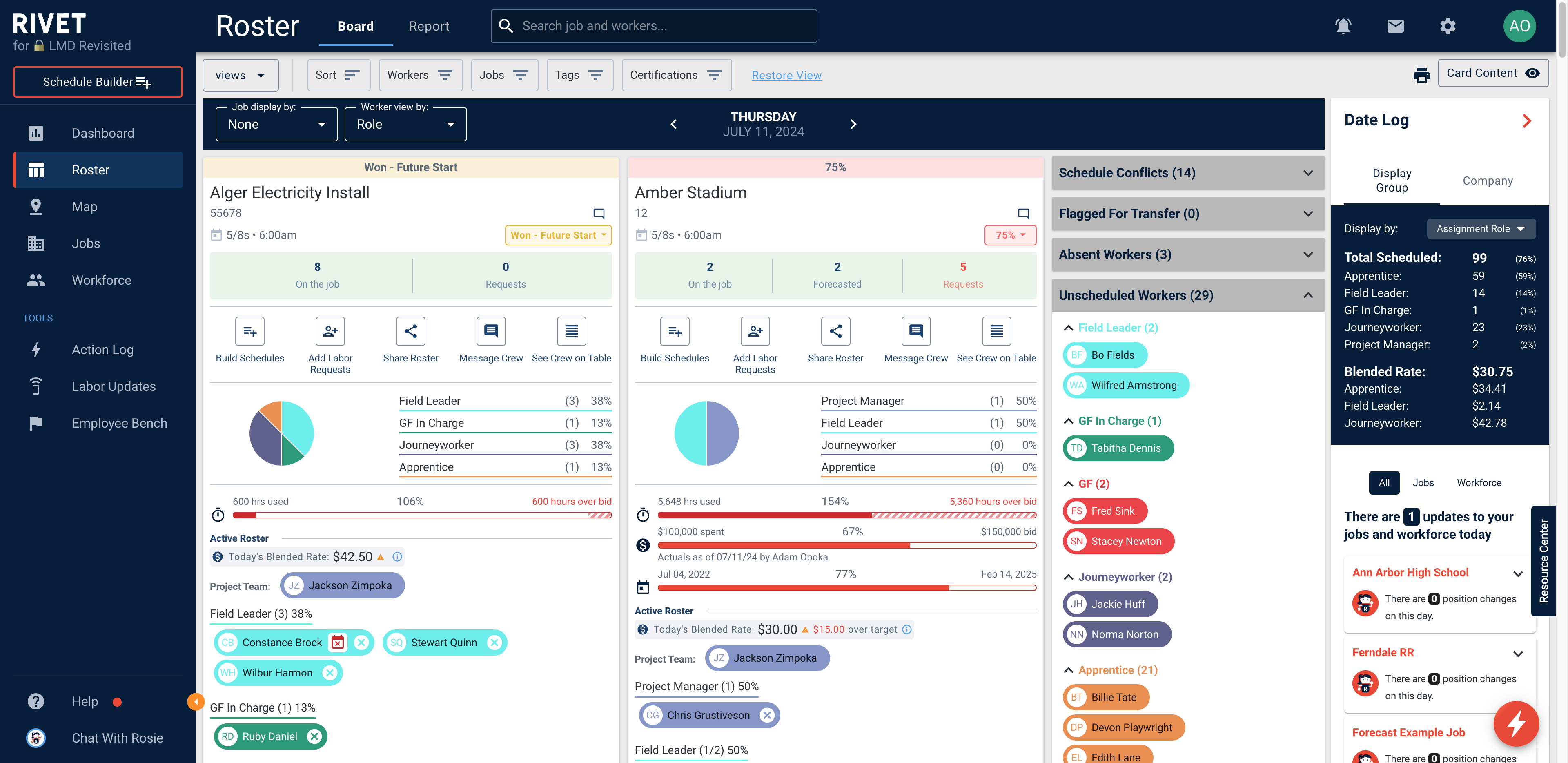
Task: Open the Tags filter button
Action: click(x=579, y=75)
